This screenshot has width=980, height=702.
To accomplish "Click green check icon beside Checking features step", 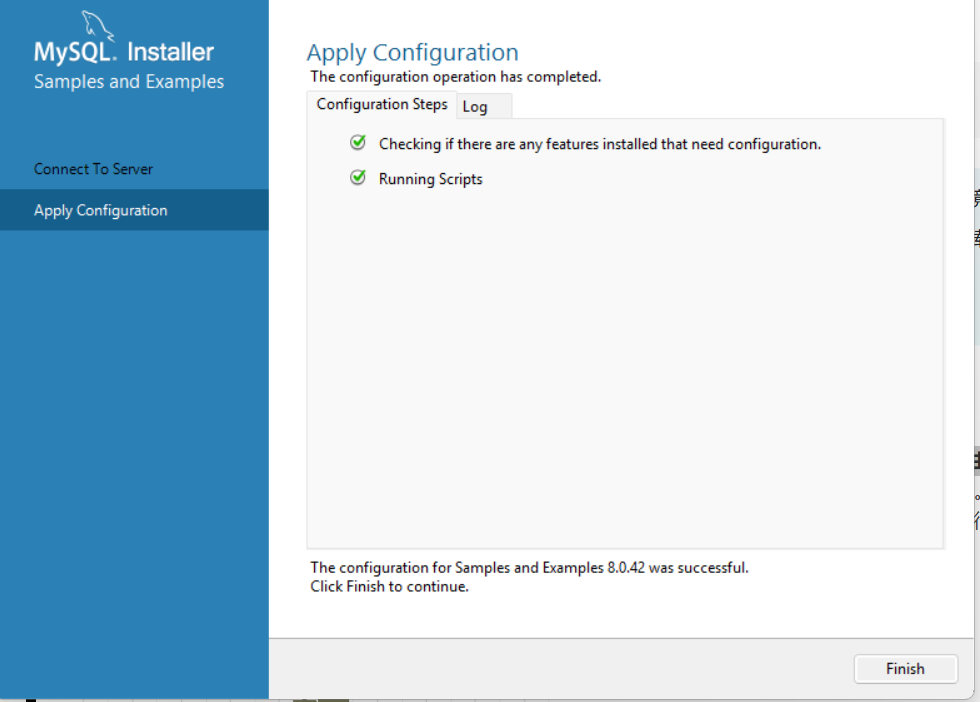I will pos(358,143).
